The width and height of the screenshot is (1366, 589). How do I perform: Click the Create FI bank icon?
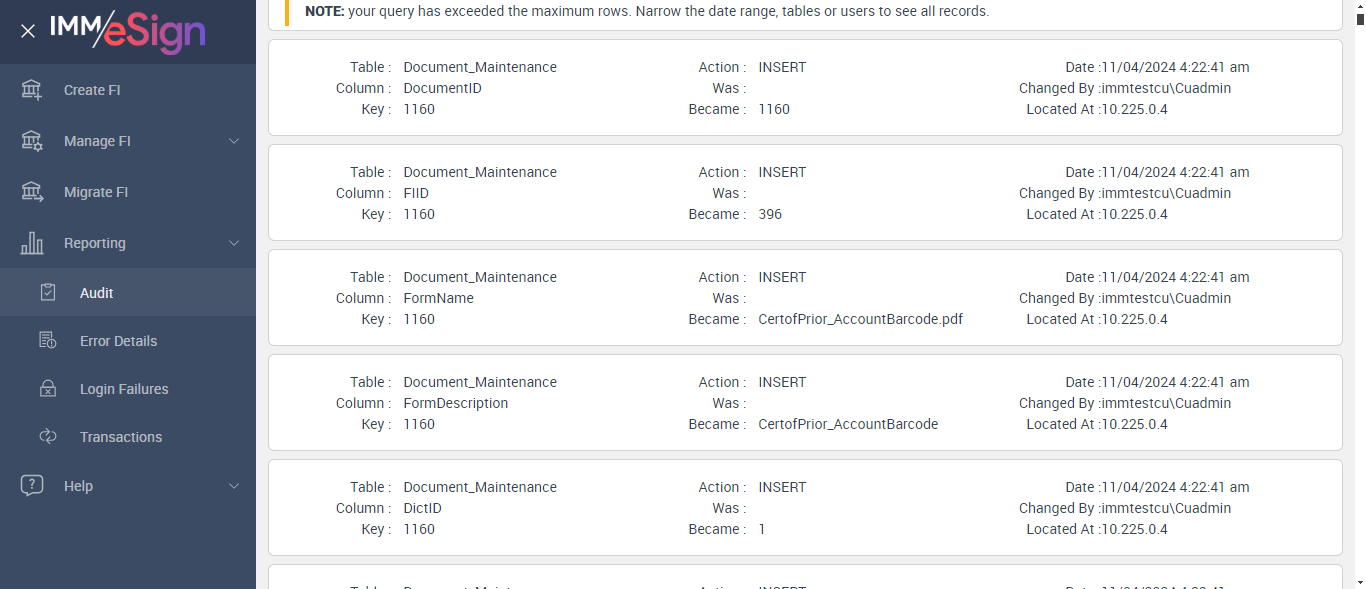coord(32,90)
